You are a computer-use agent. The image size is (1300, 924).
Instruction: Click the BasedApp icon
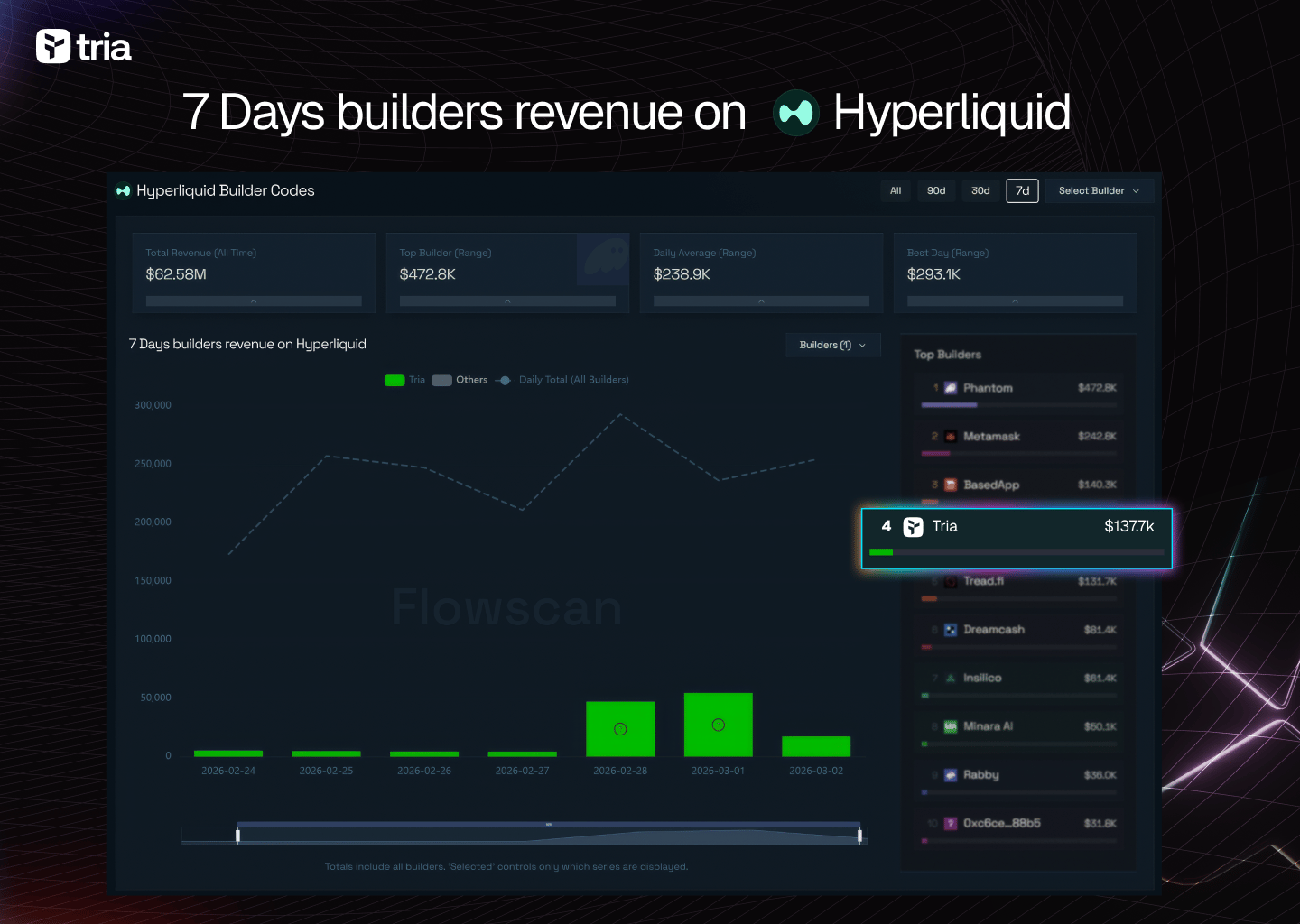[950, 485]
